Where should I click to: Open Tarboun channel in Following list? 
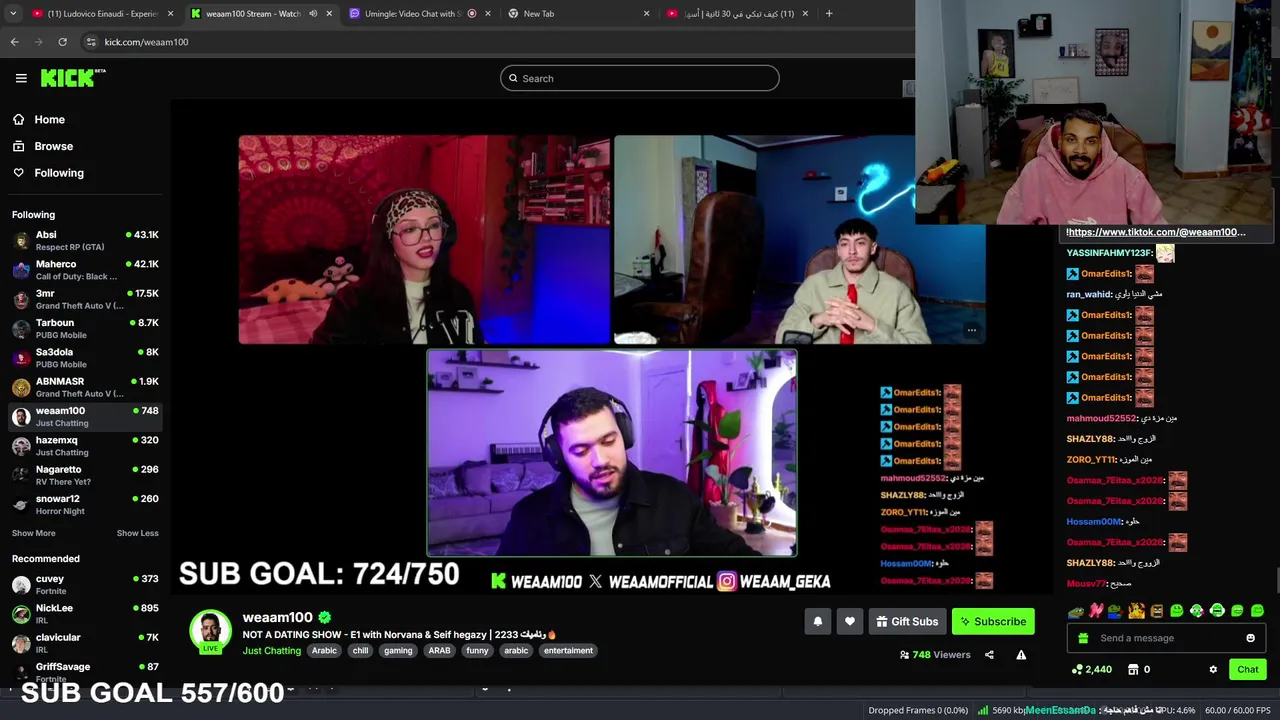(85, 329)
